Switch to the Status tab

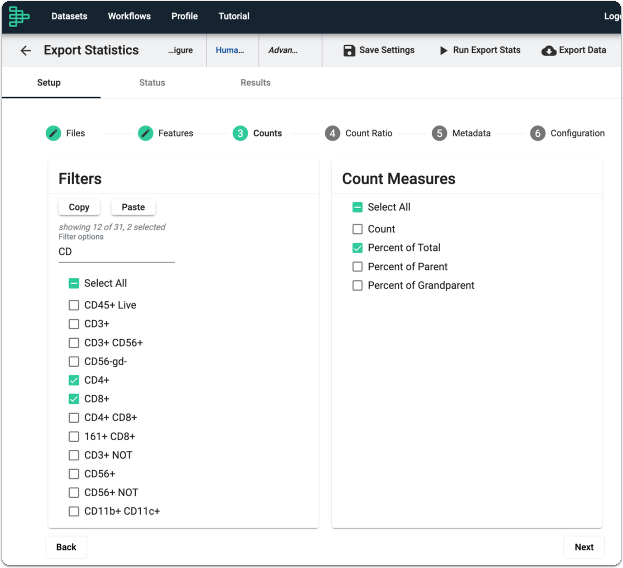click(152, 83)
